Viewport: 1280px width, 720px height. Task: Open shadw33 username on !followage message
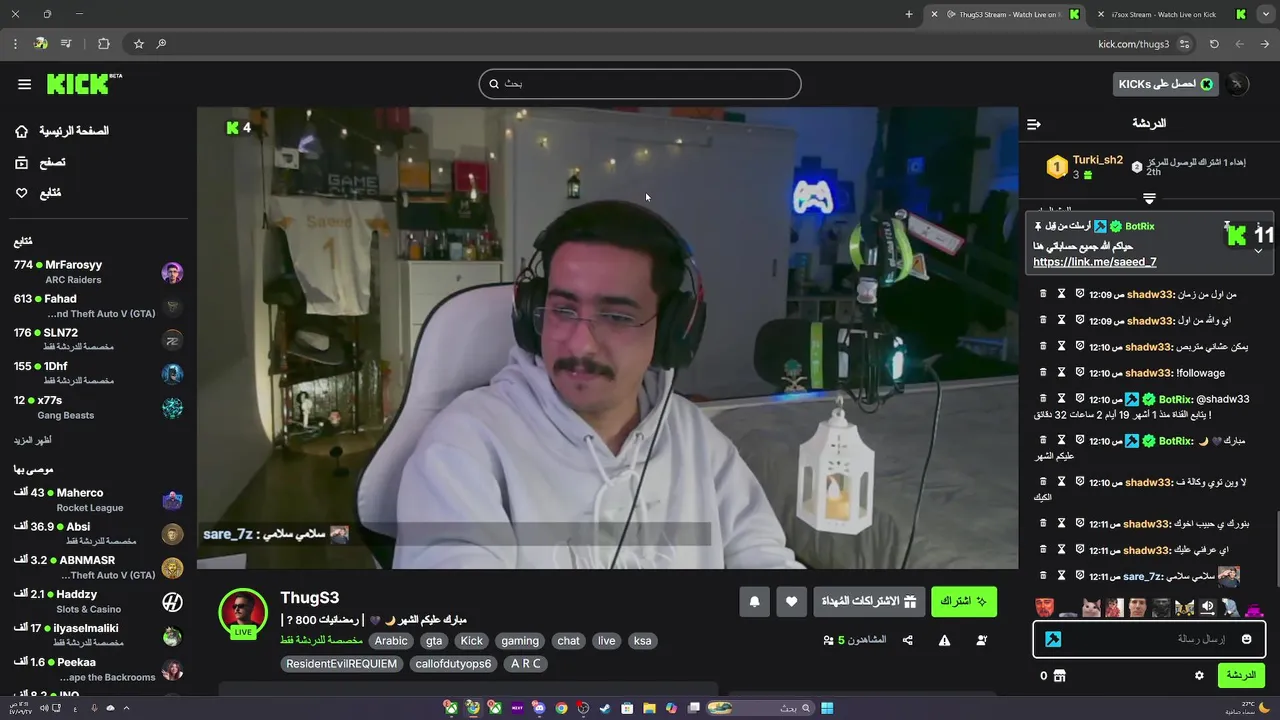(x=1149, y=373)
